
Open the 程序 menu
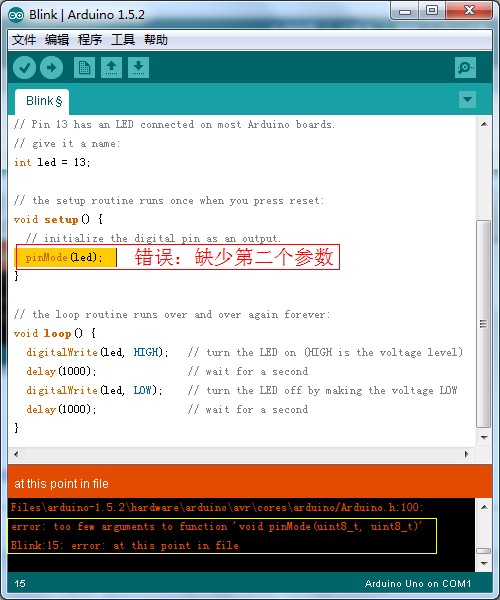tap(90, 40)
